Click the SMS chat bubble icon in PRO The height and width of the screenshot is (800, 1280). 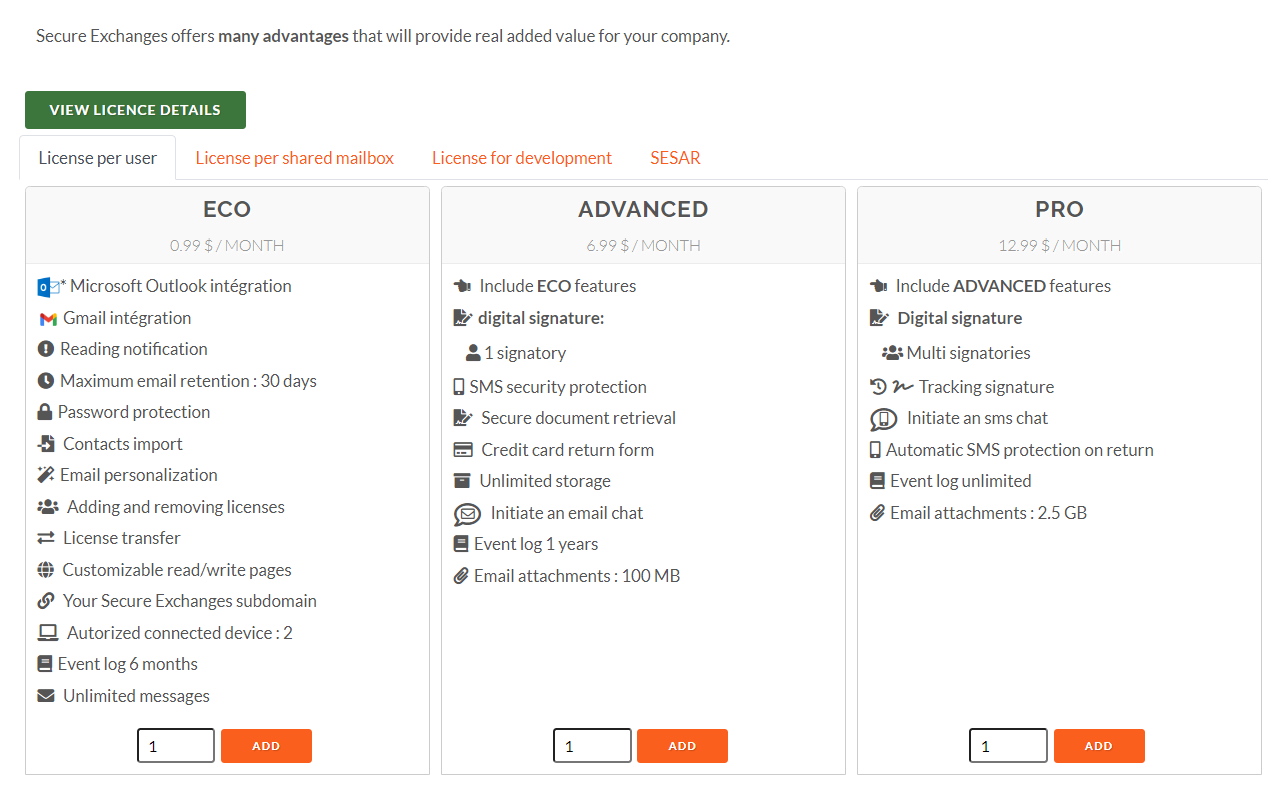883,419
